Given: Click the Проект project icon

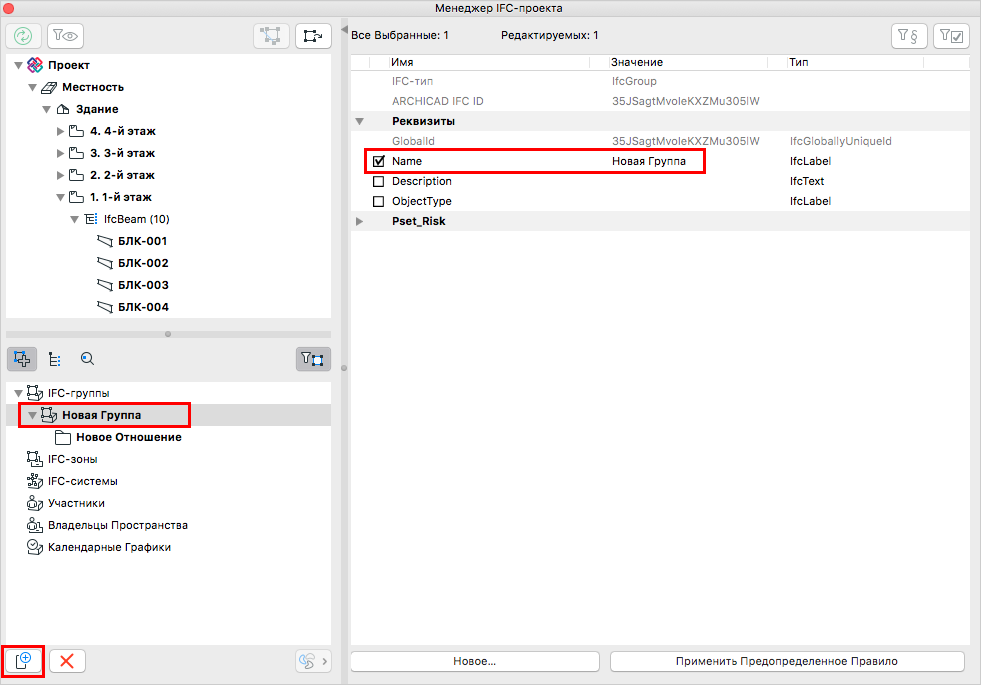Looking at the screenshot, I should [x=36, y=65].
